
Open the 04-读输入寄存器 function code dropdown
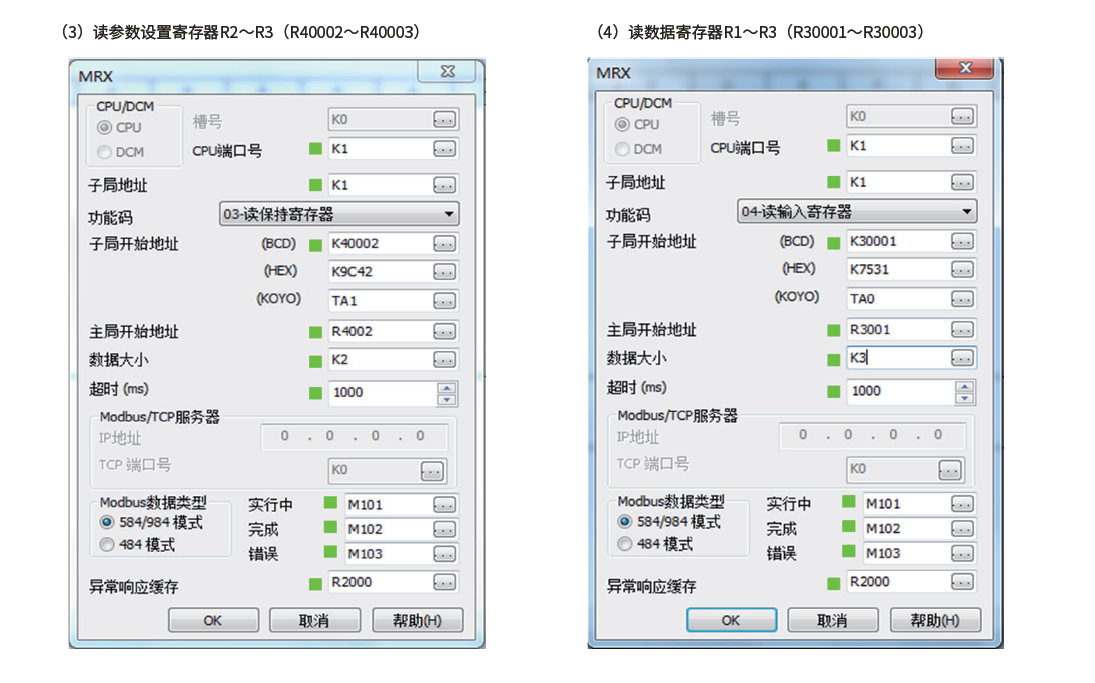point(966,212)
